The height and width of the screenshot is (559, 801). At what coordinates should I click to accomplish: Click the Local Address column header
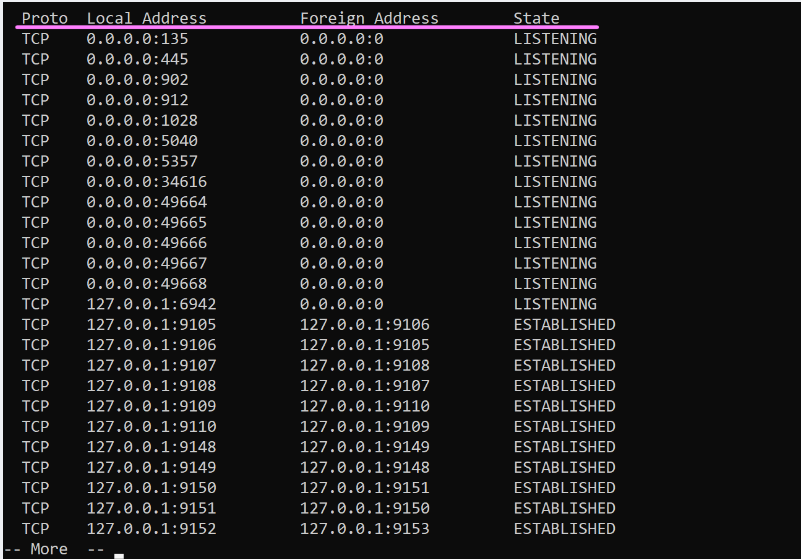pos(147,18)
